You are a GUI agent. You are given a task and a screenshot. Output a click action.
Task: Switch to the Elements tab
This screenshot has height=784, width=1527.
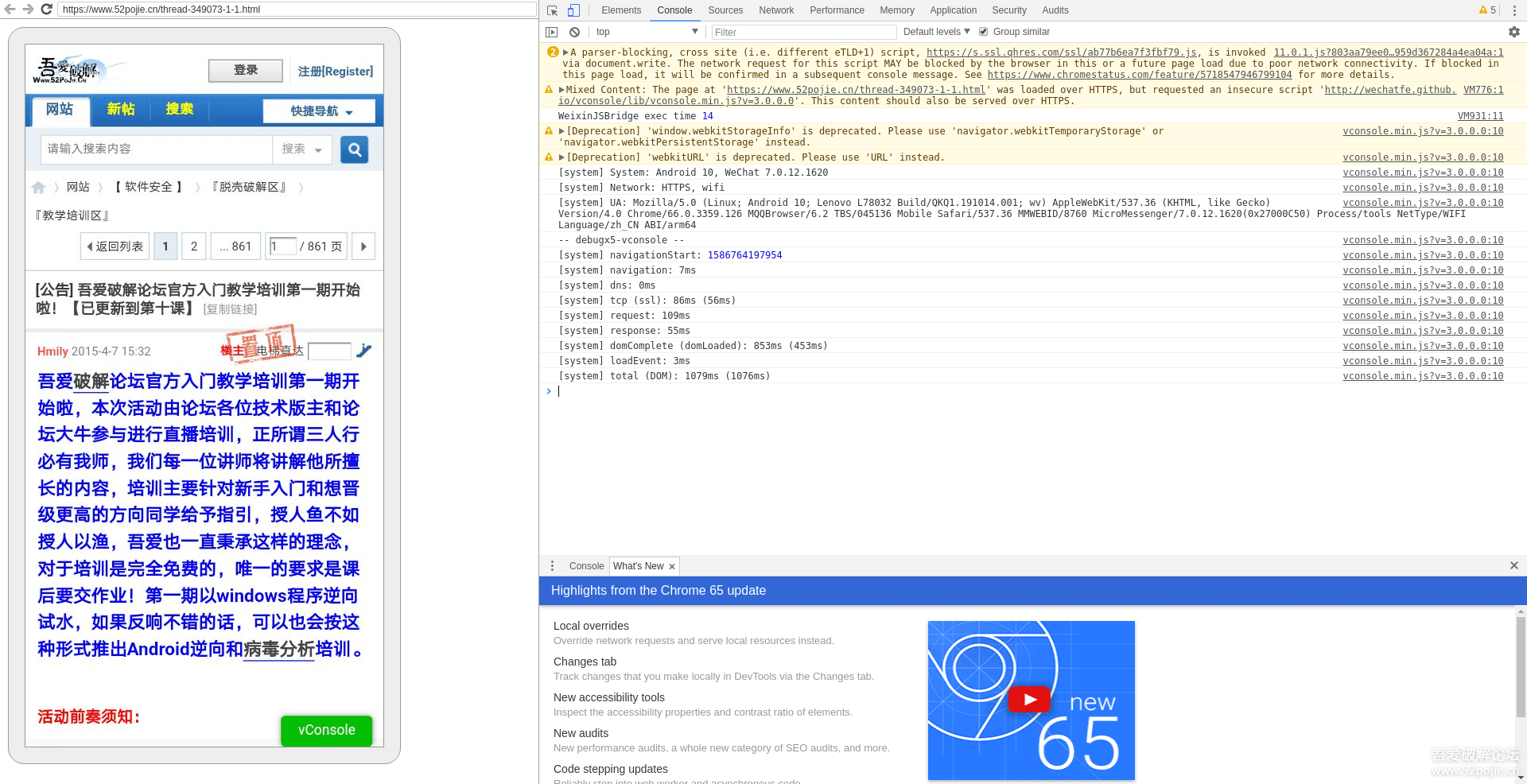pos(621,10)
